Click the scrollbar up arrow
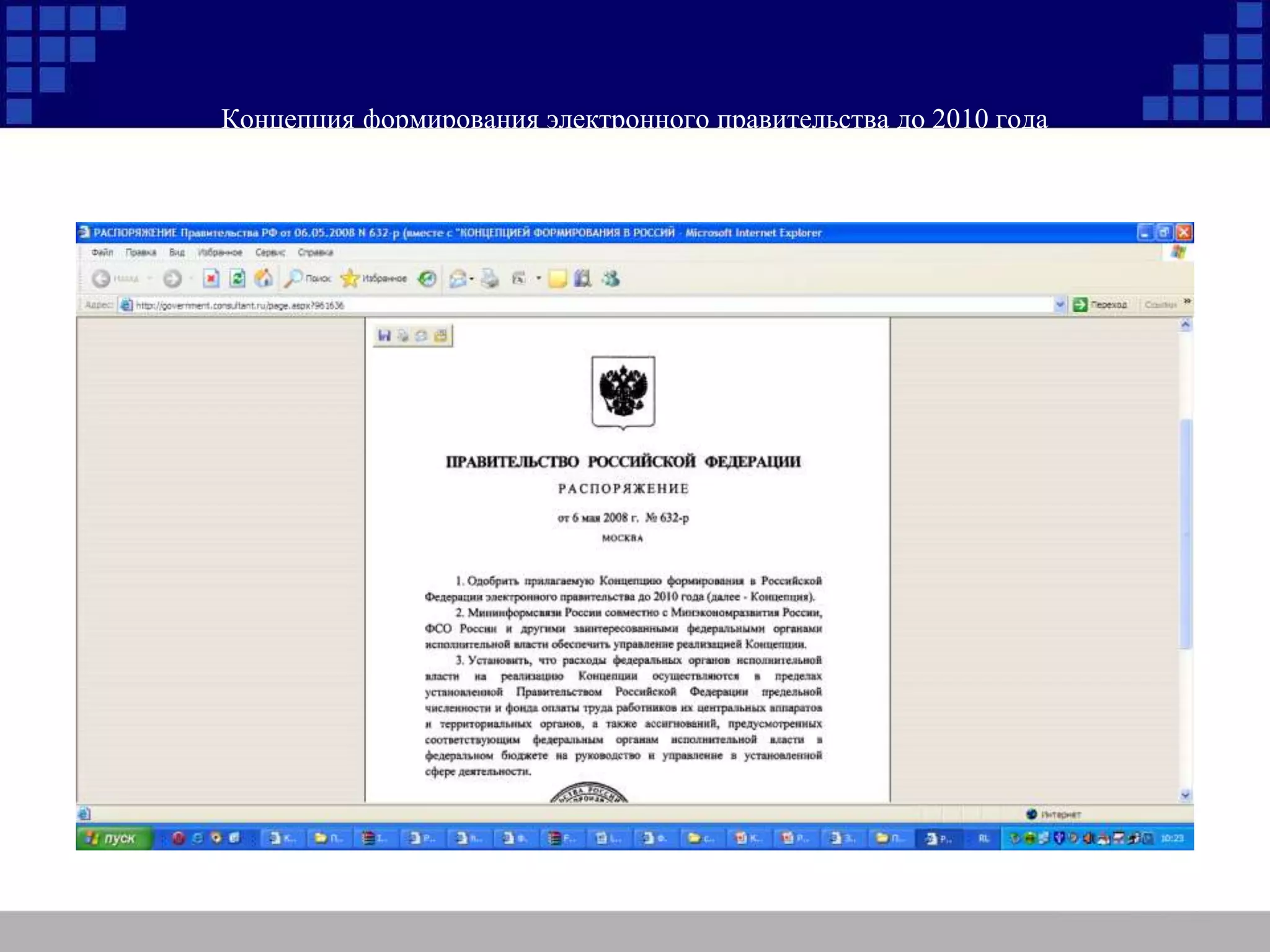Viewport: 1270px width, 952px height. 1185,325
